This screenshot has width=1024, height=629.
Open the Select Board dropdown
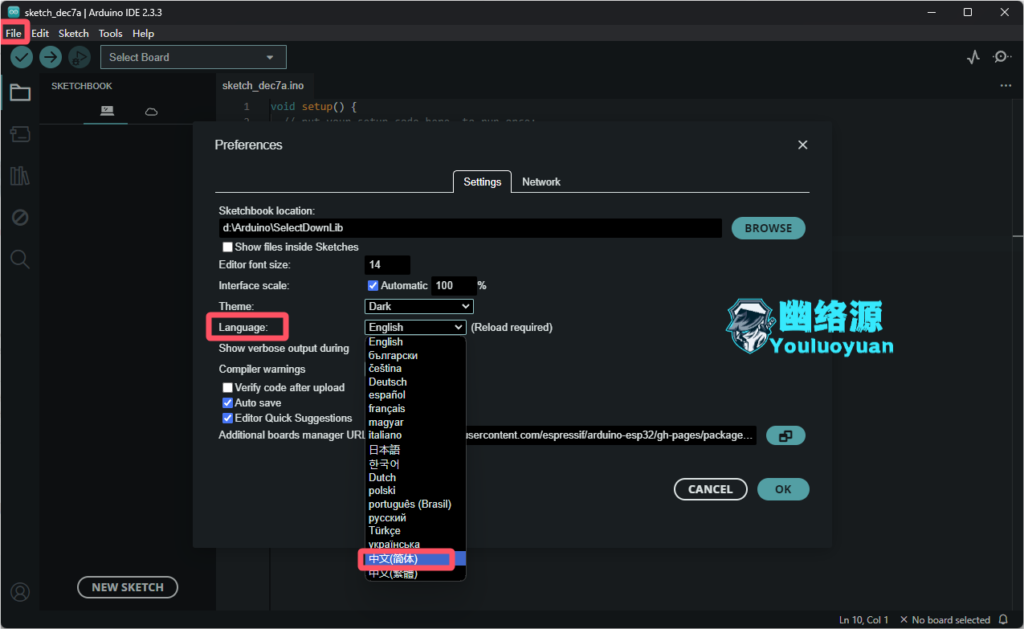pos(193,57)
